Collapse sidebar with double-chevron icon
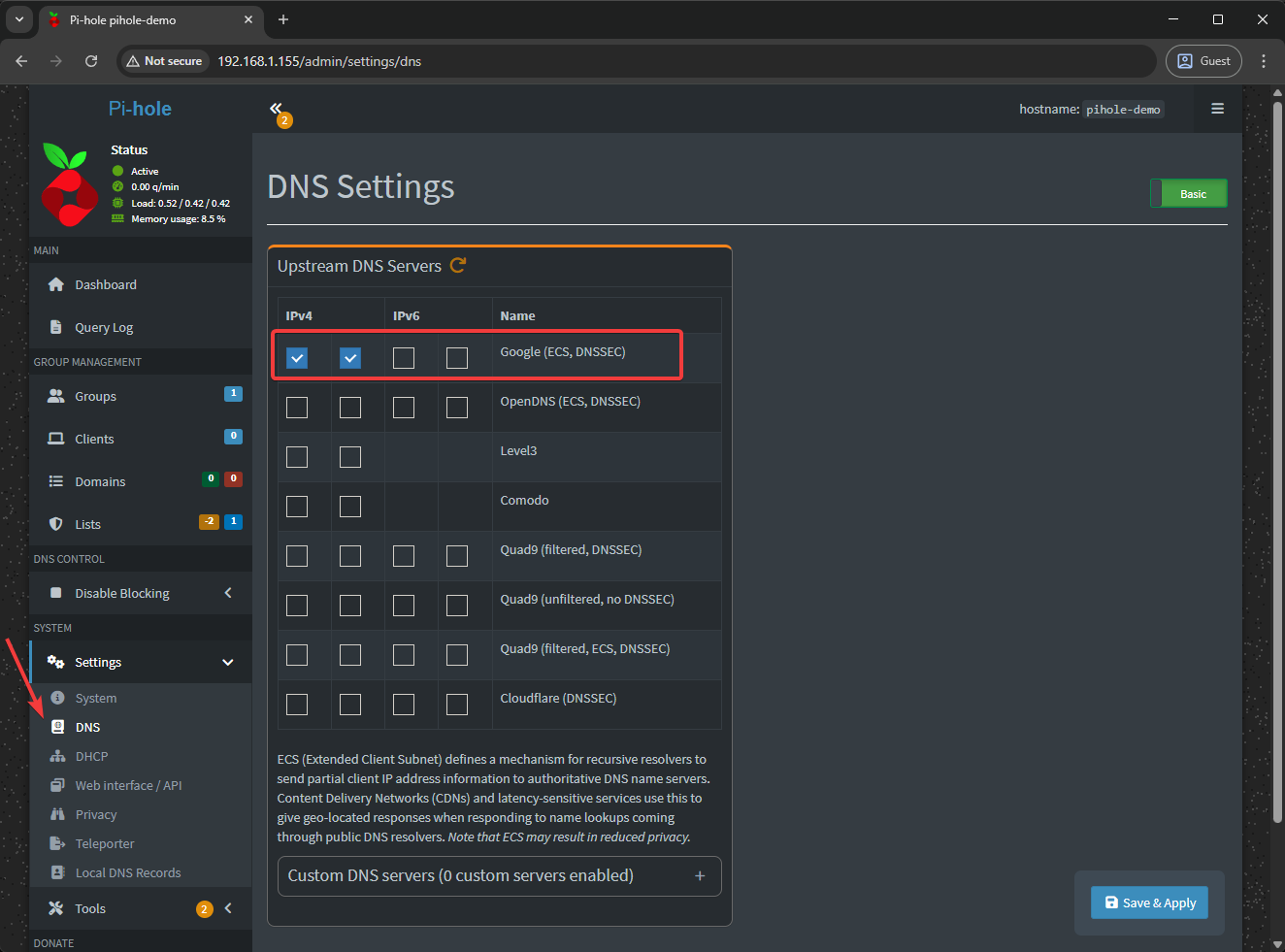This screenshot has height=952, width=1285. click(276, 109)
